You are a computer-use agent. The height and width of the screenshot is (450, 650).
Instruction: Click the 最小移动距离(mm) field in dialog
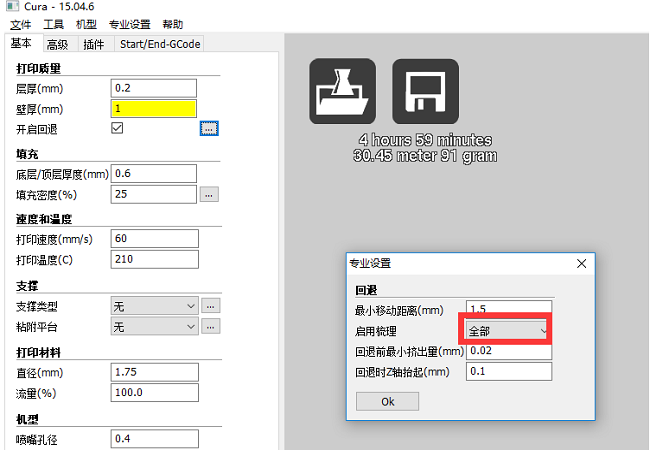click(509, 309)
